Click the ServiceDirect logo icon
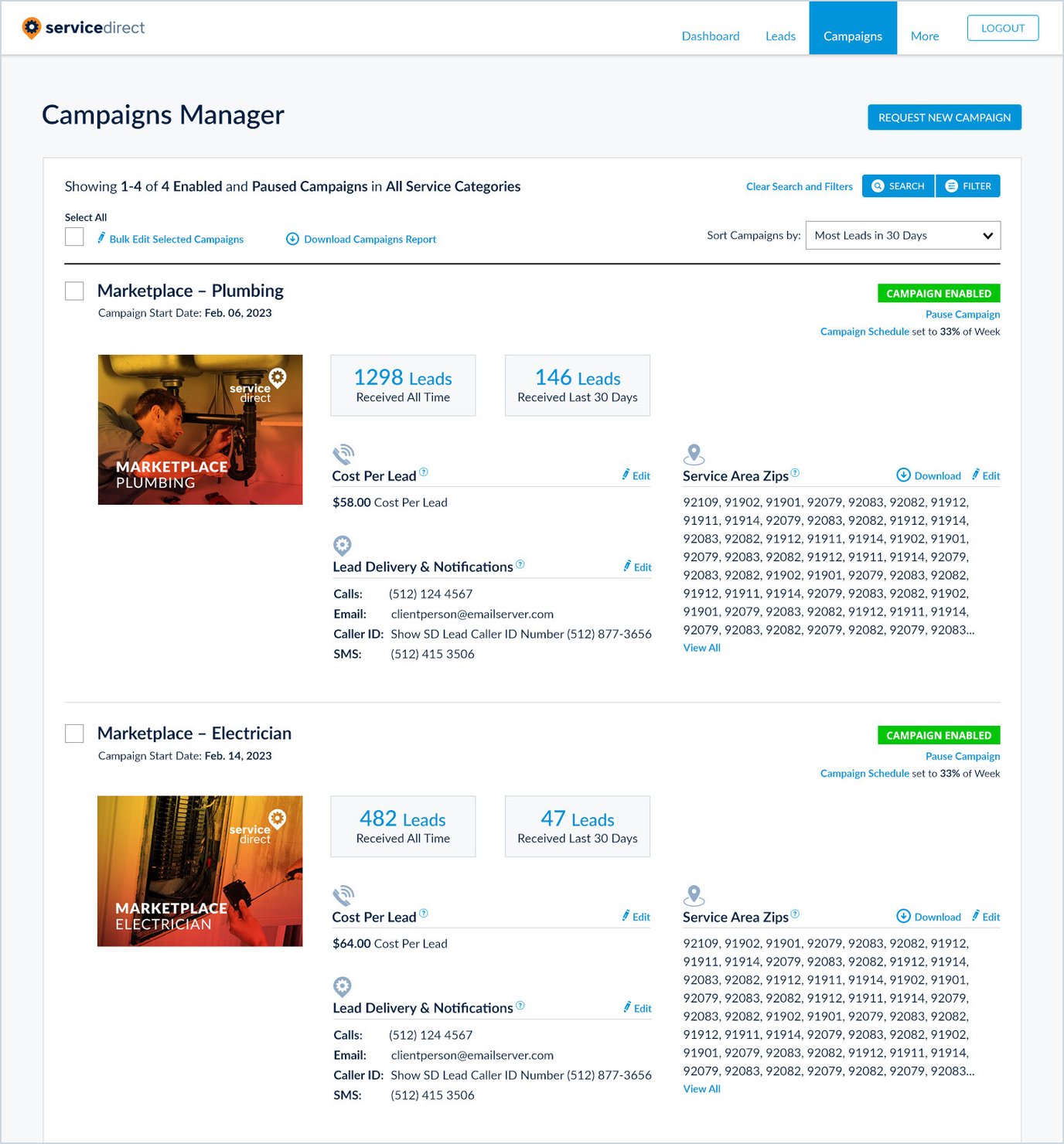This screenshot has width=1064, height=1144. pos(29,28)
